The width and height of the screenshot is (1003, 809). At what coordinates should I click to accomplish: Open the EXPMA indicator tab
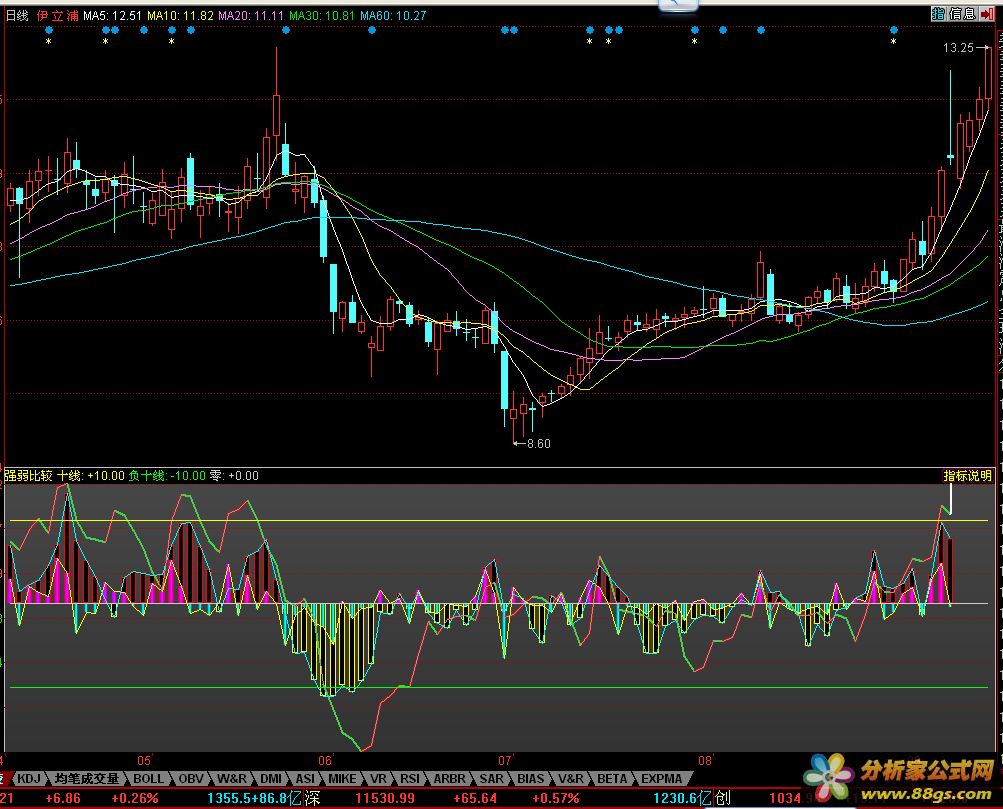pyautogui.click(x=661, y=778)
